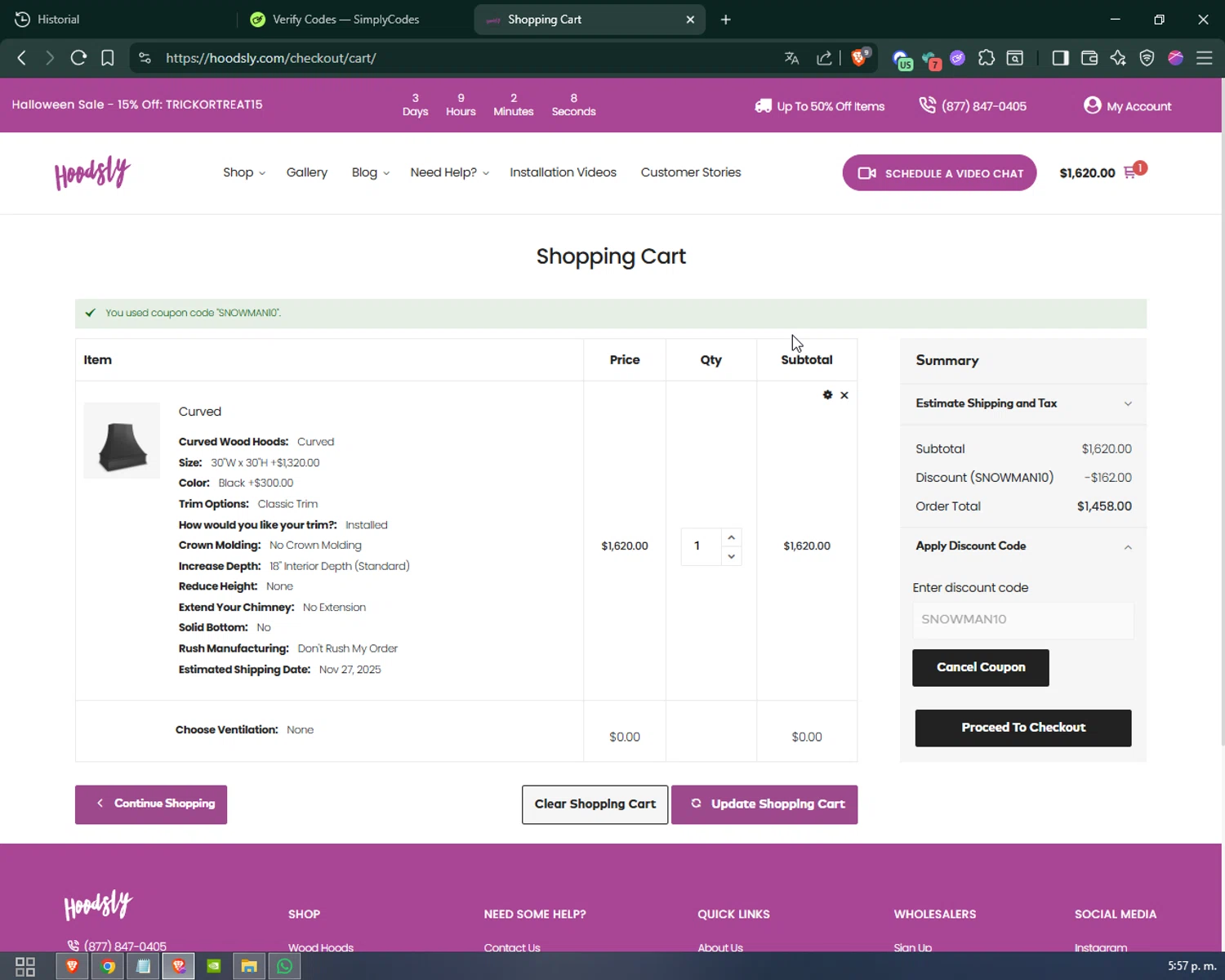Click Proceed To Checkout button
The height and width of the screenshot is (980, 1225).
[x=1023, y=728]
